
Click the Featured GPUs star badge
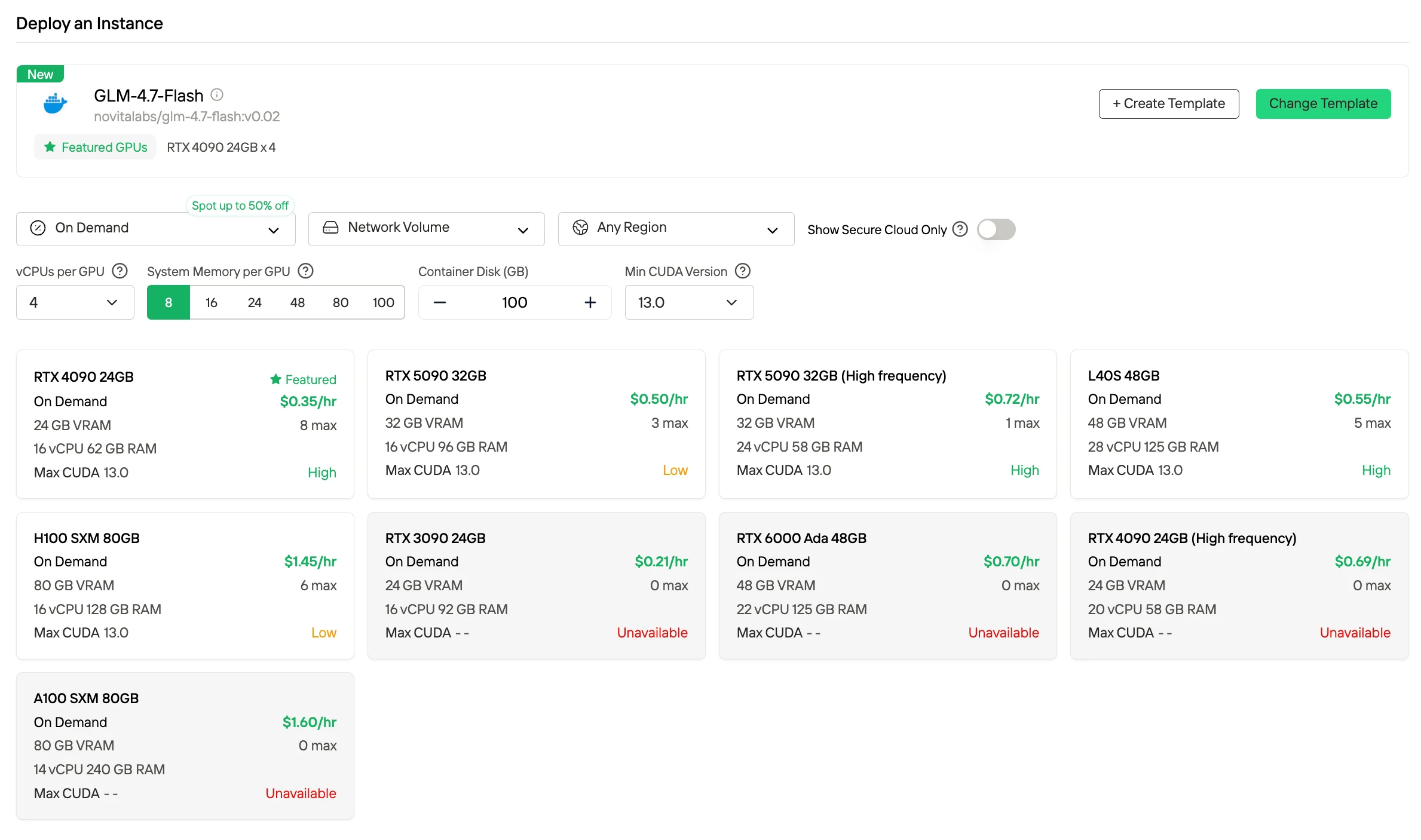95,147
